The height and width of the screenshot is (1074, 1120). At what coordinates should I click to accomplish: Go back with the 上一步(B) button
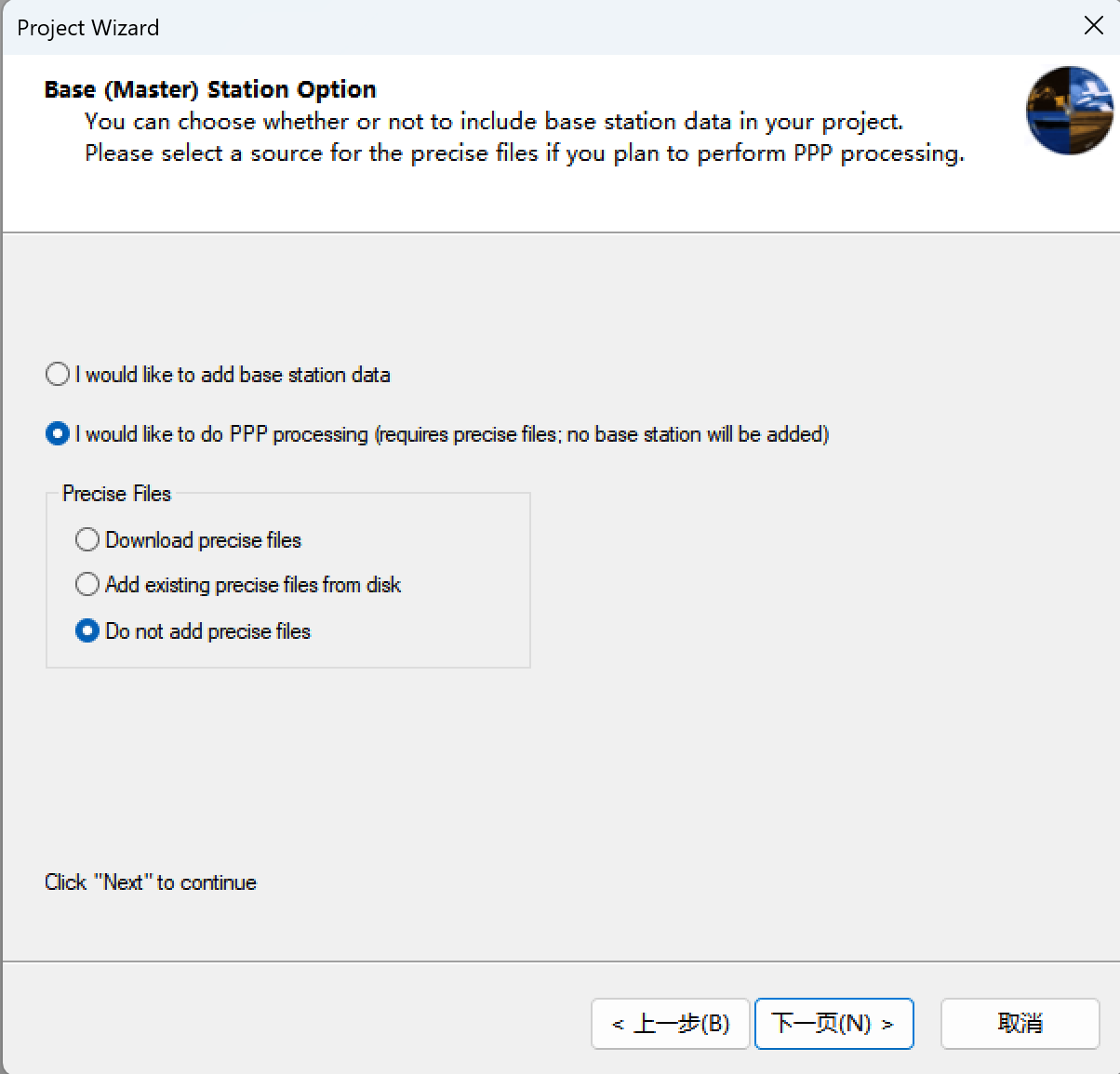[x=670, y=1024]
